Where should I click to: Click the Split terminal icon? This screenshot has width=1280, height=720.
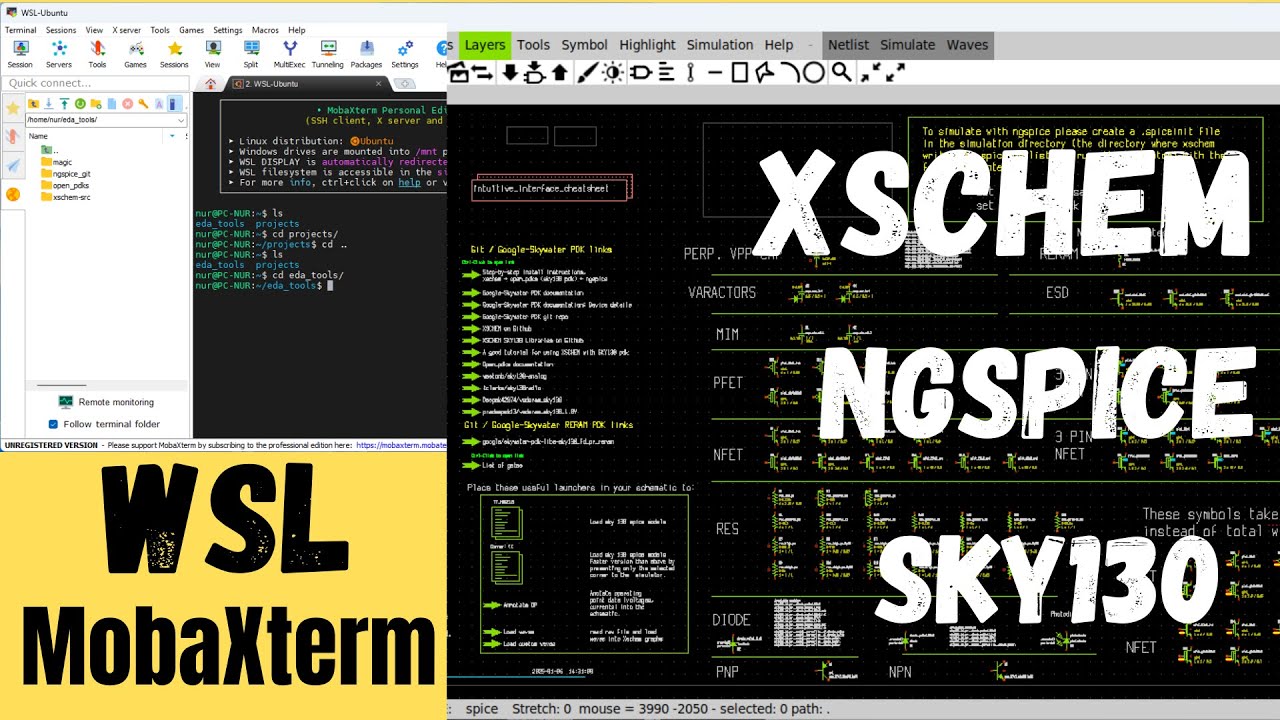(251, 54)
